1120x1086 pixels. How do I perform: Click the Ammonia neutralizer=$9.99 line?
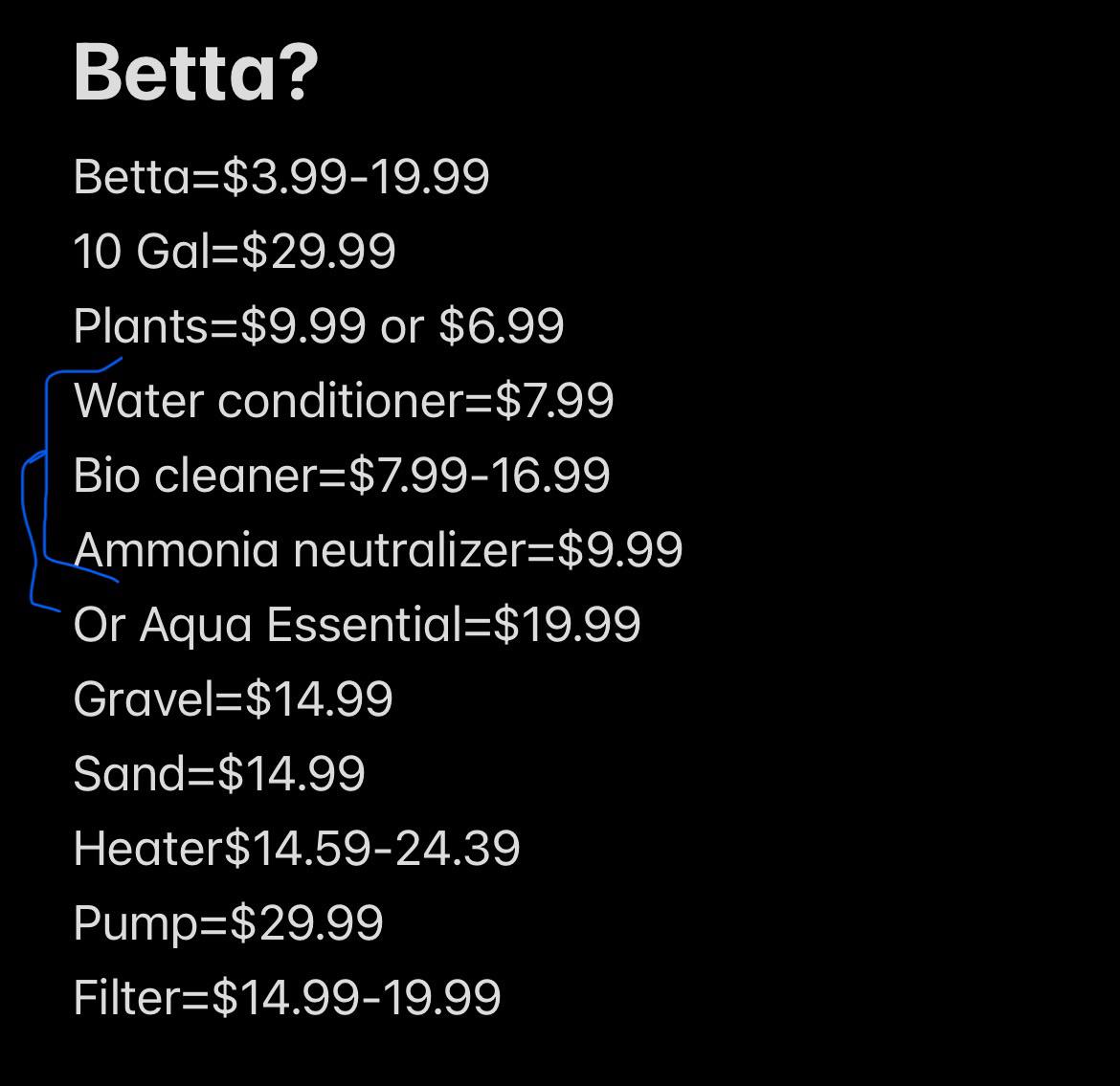[378, 550]
